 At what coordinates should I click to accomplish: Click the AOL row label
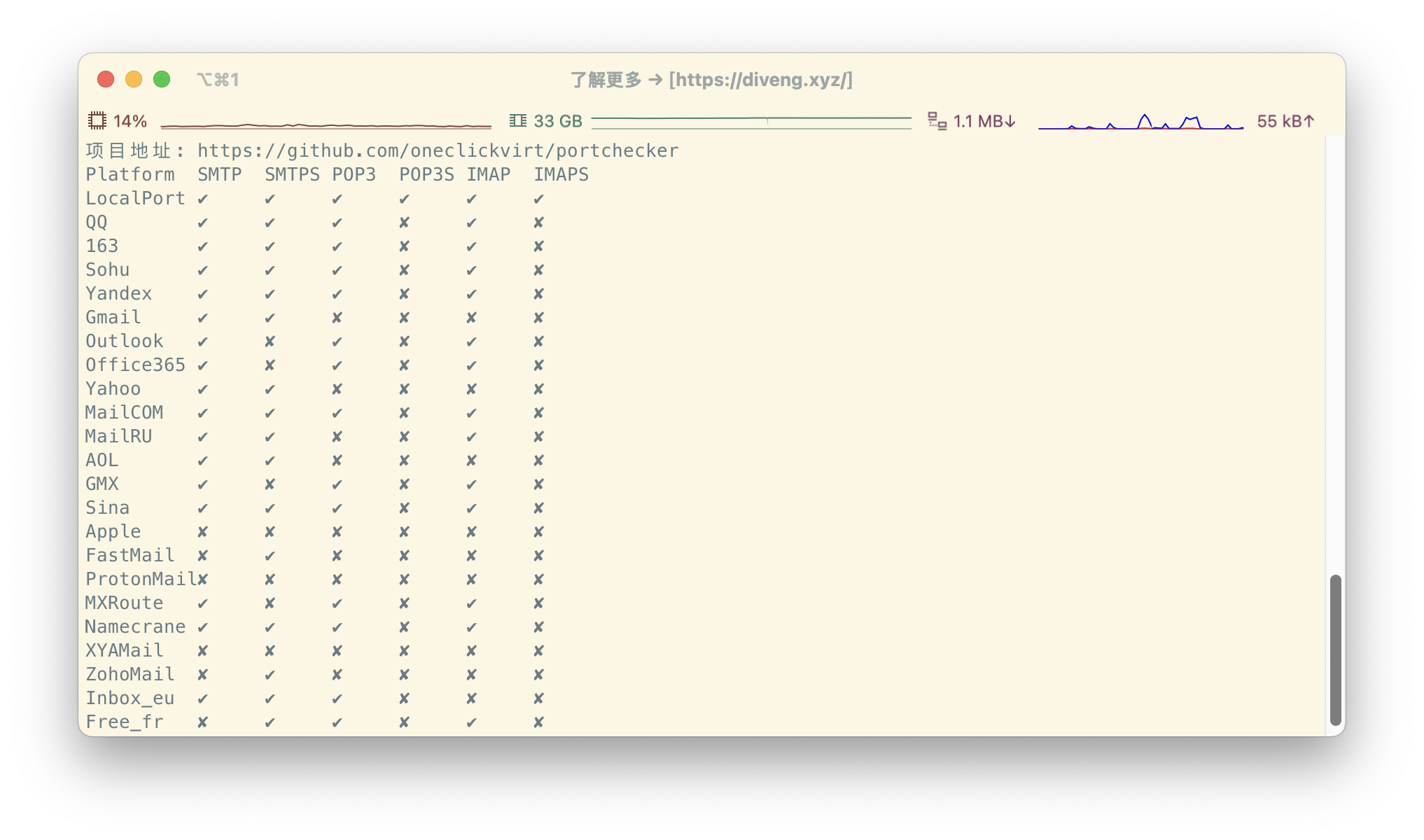point(102,460)
